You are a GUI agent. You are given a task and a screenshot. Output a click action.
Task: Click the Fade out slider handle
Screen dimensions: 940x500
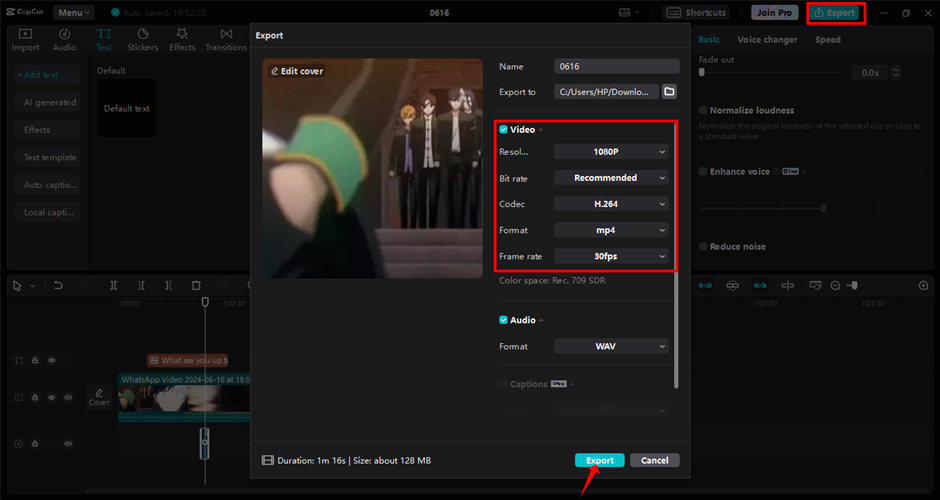(701, 72)
